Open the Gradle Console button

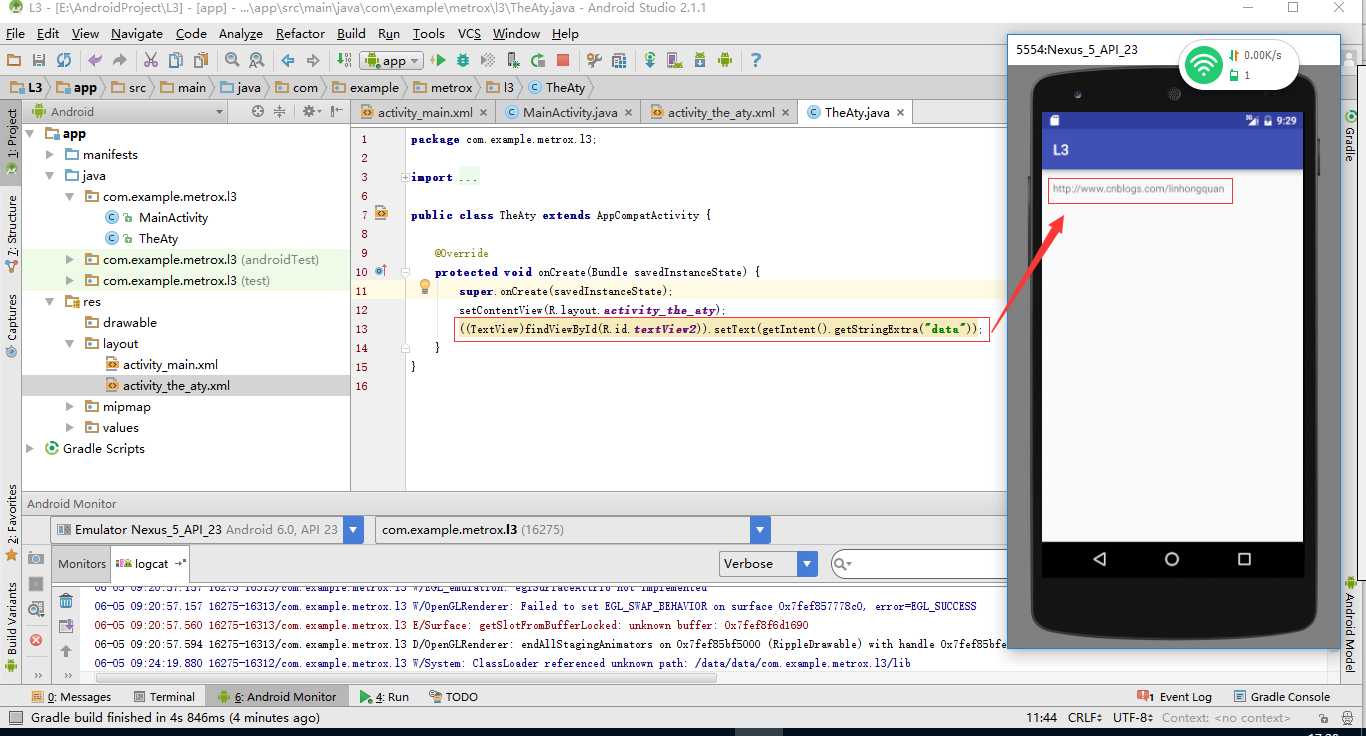[1282, 697]
